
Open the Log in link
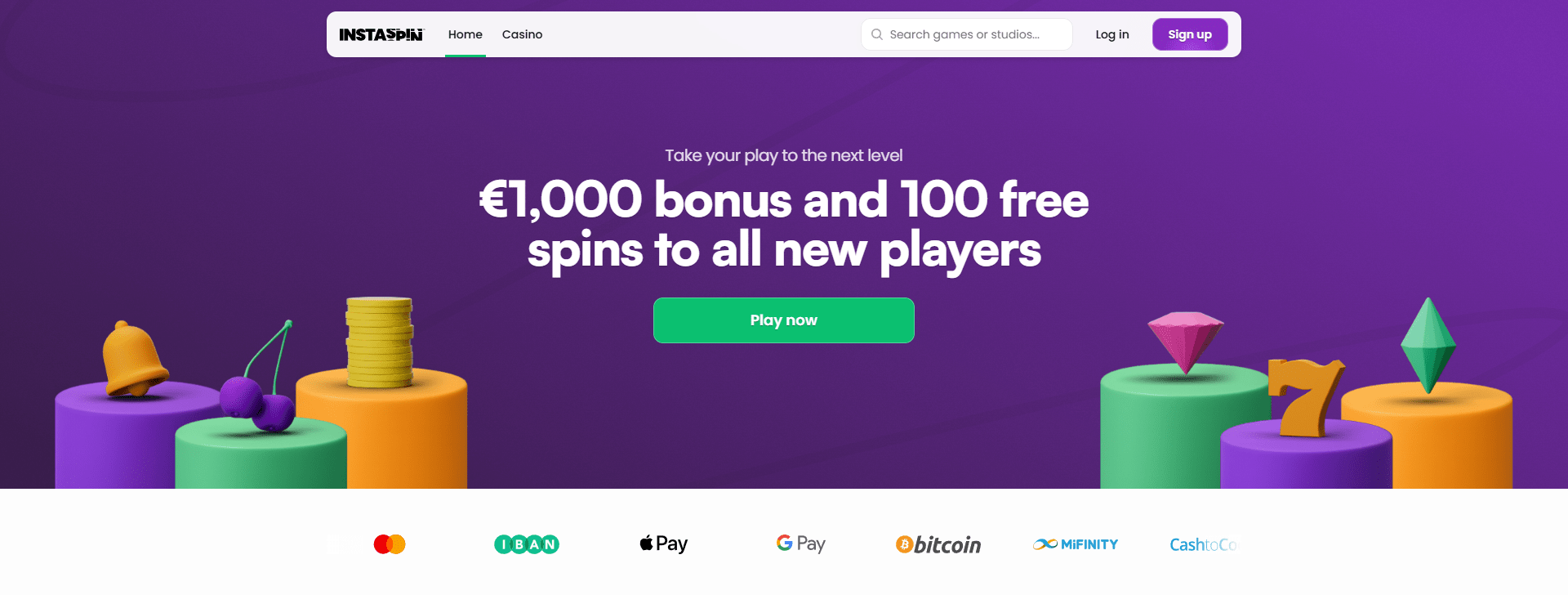pos(1112,34)
